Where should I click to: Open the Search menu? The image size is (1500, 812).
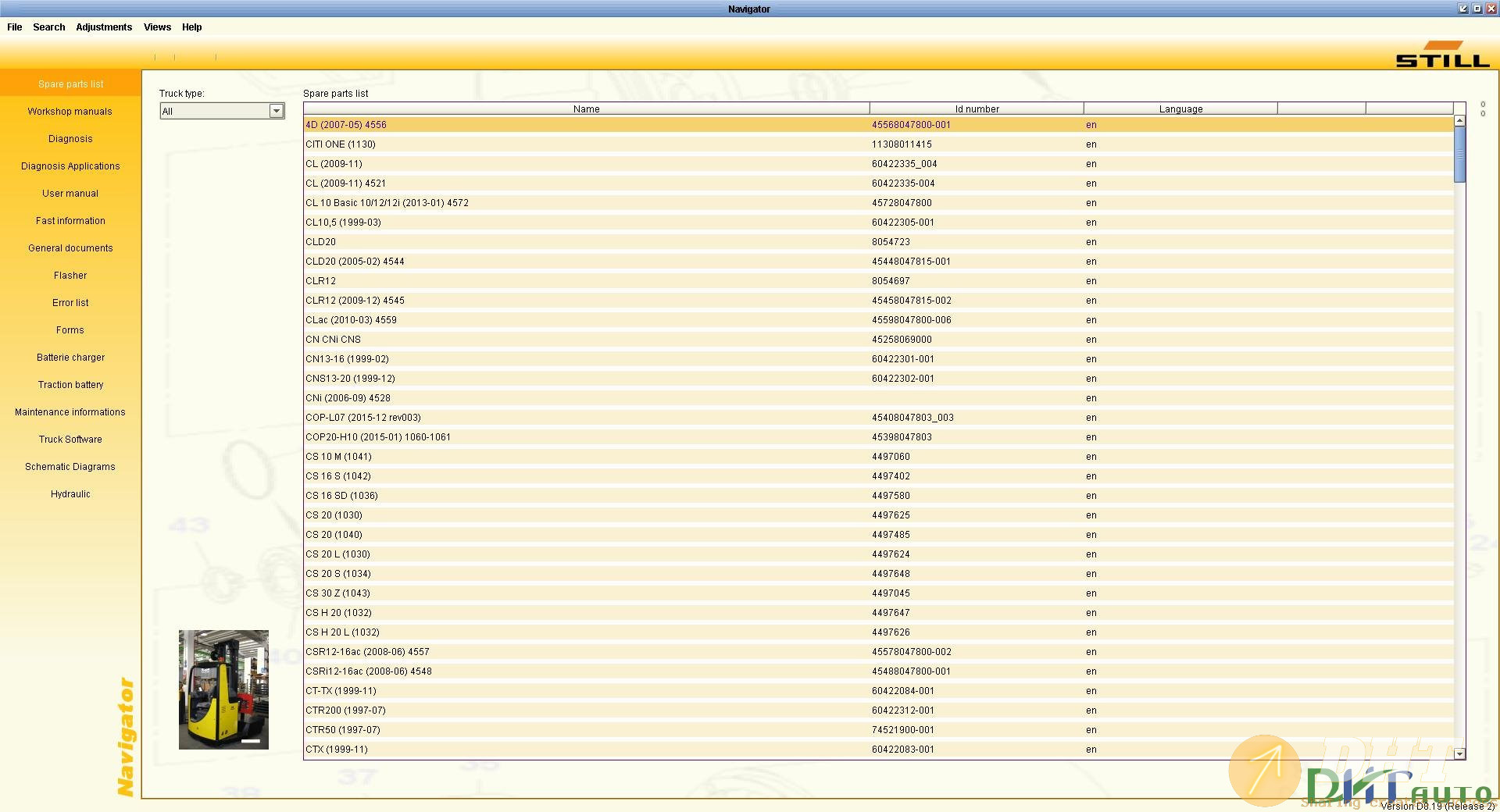point(48,27)
